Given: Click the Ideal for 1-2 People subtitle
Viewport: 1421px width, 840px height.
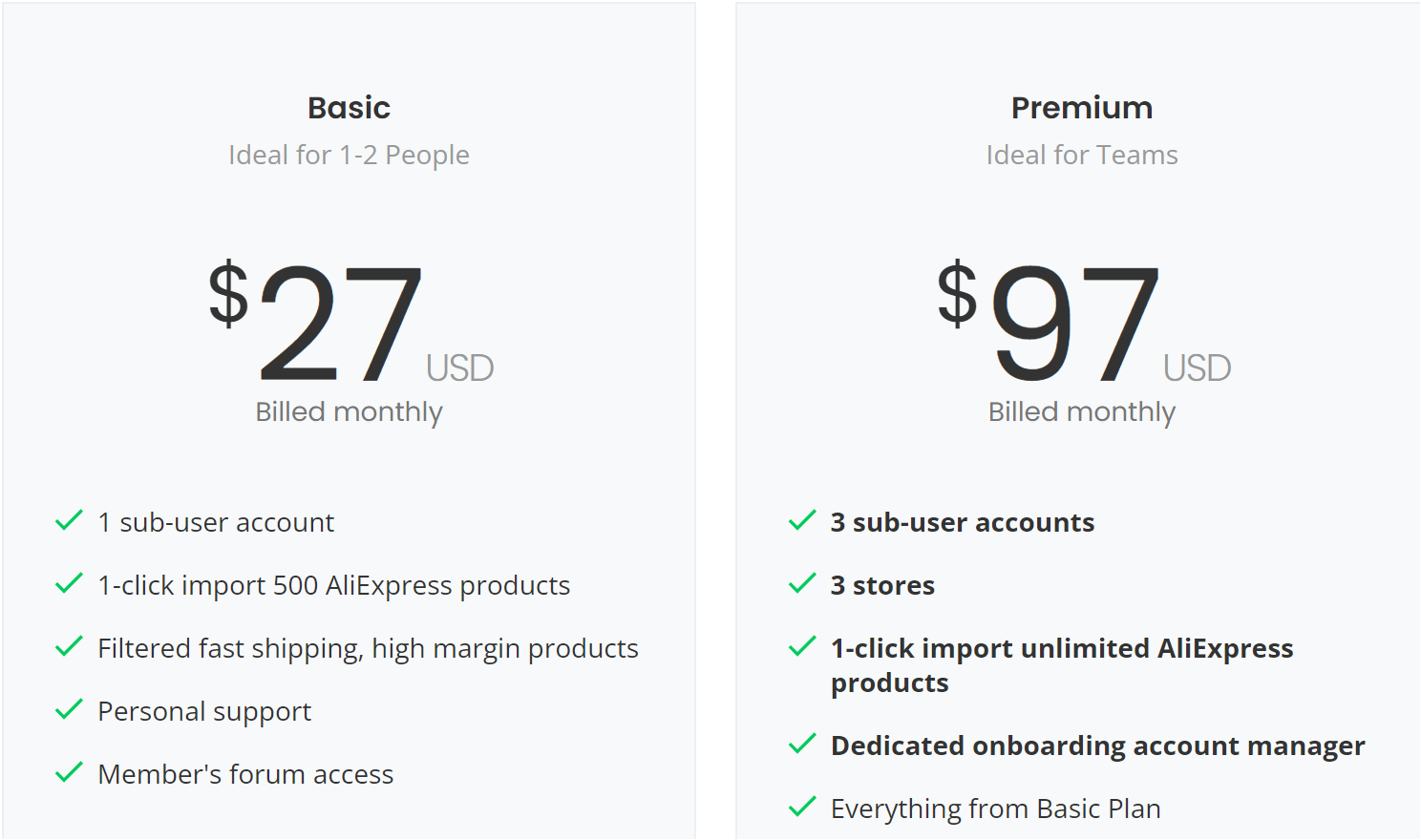Looking at the screenshot, I should pyautogui.click(x=349, y=155).
